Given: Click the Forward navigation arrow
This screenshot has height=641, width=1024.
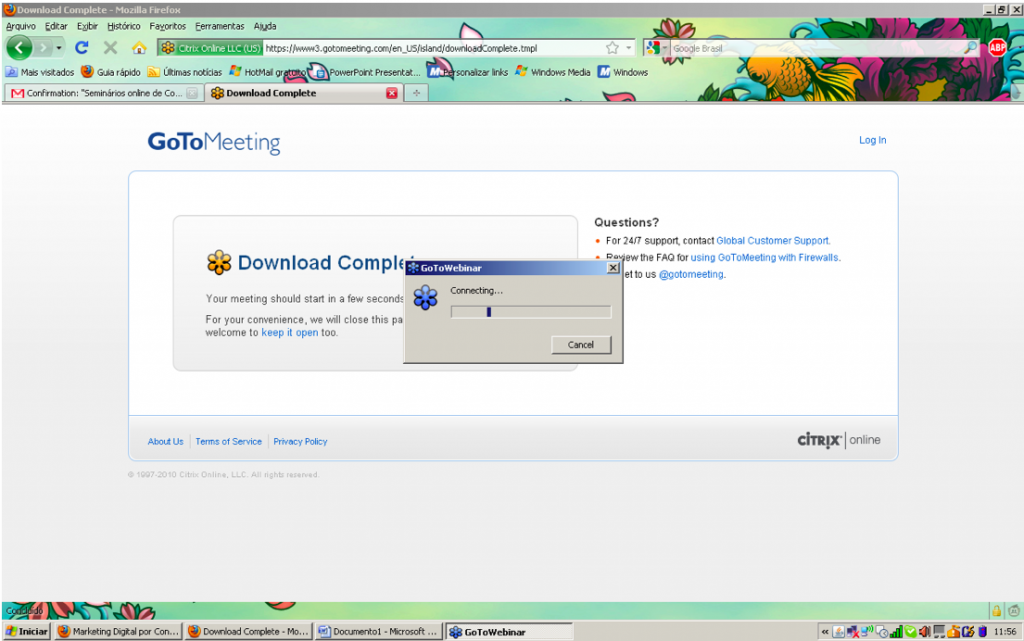Looking at the screenshot, I should tap(43, 48).
